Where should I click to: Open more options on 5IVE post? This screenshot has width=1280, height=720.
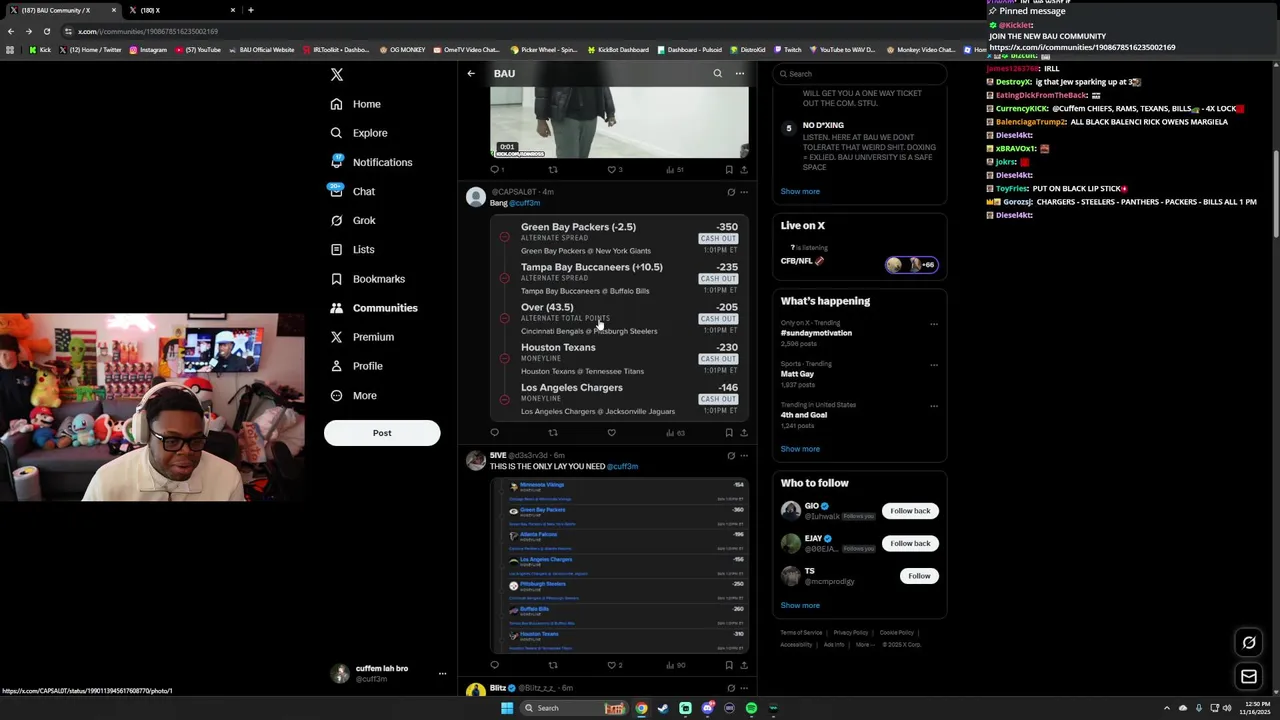(744, 456)
